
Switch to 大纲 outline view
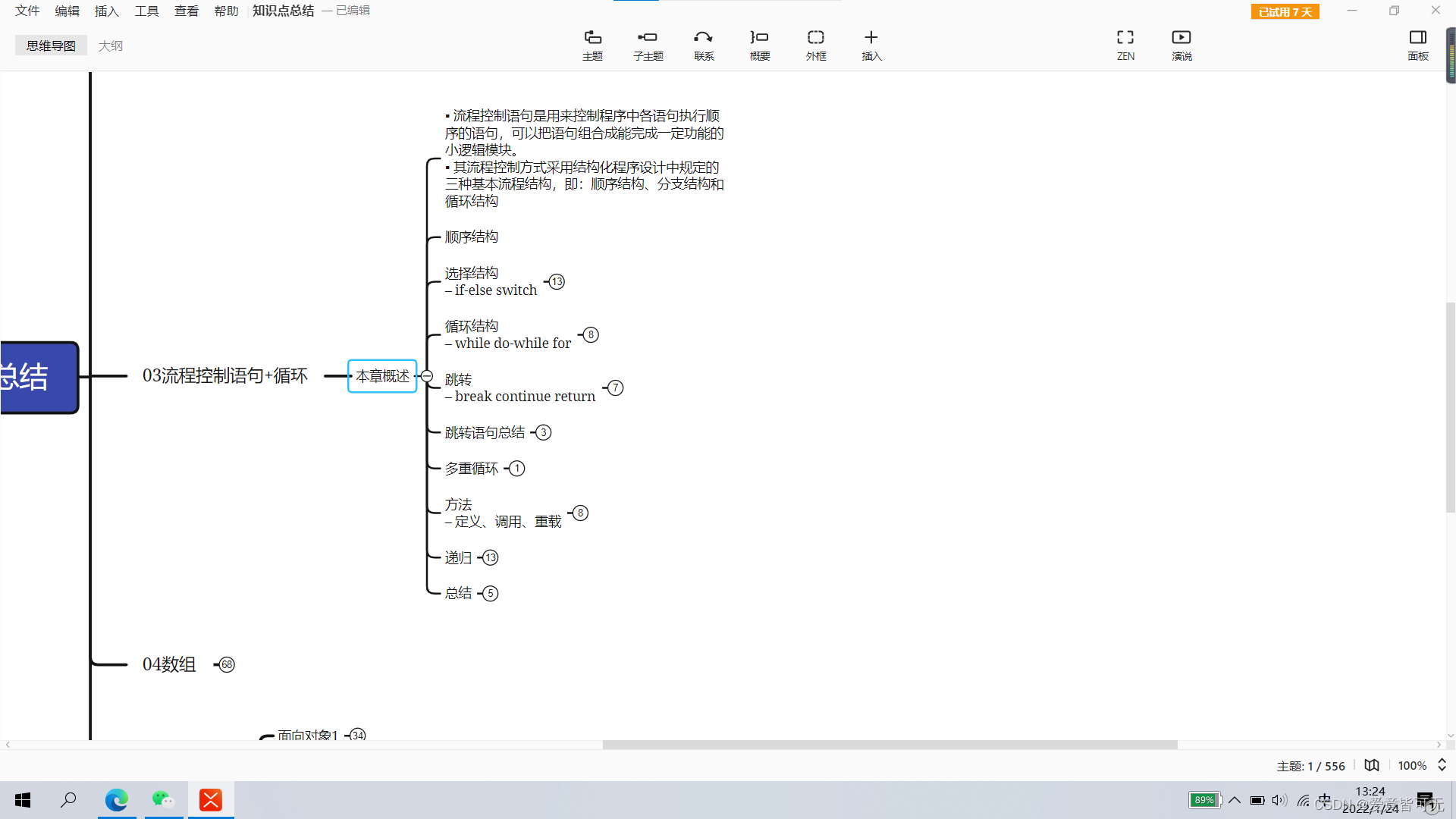coord(110,45)
